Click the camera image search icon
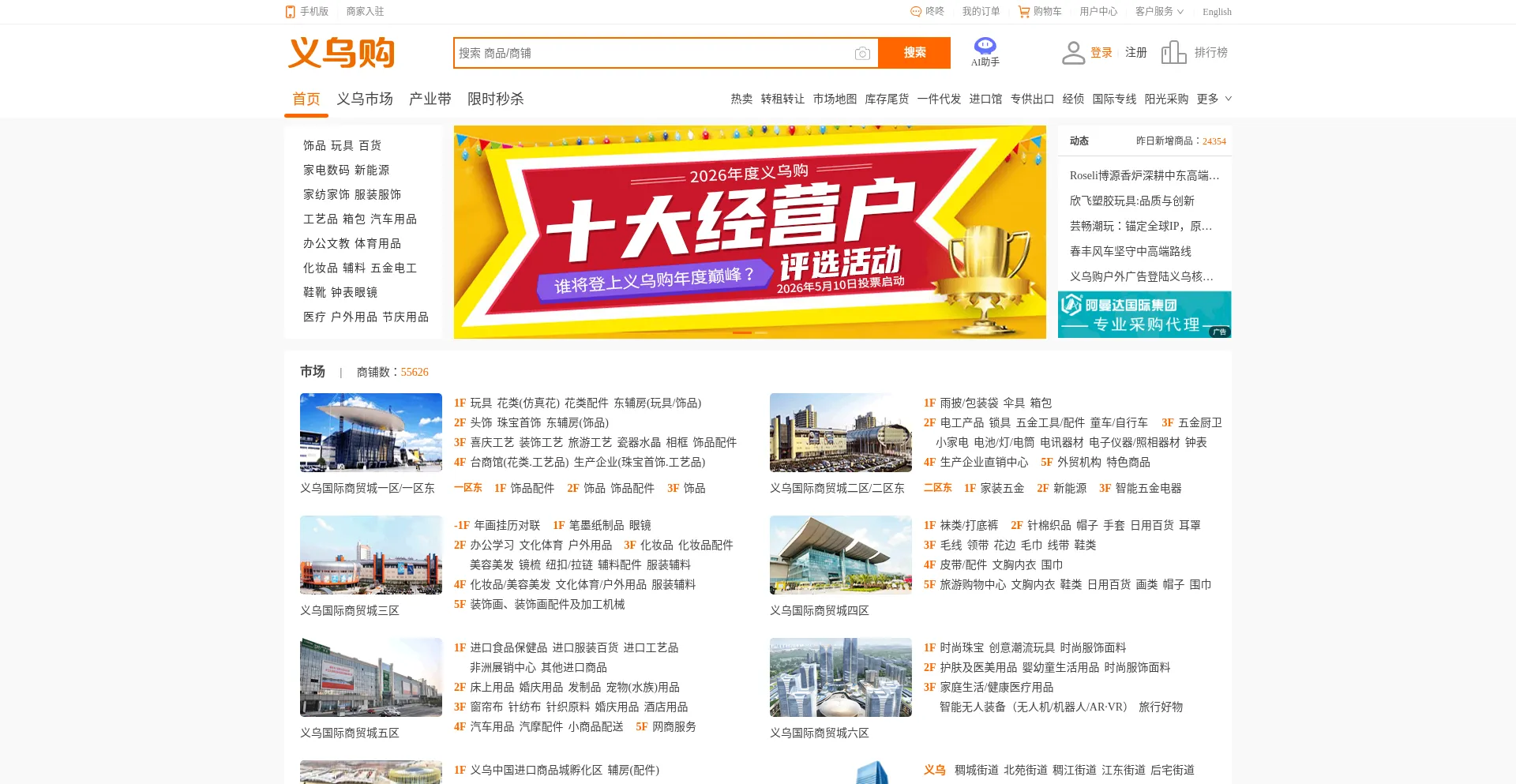Image resolution: width=1516 pixels, height=784 pixels. pyautogui.click(x=862, y=53)
